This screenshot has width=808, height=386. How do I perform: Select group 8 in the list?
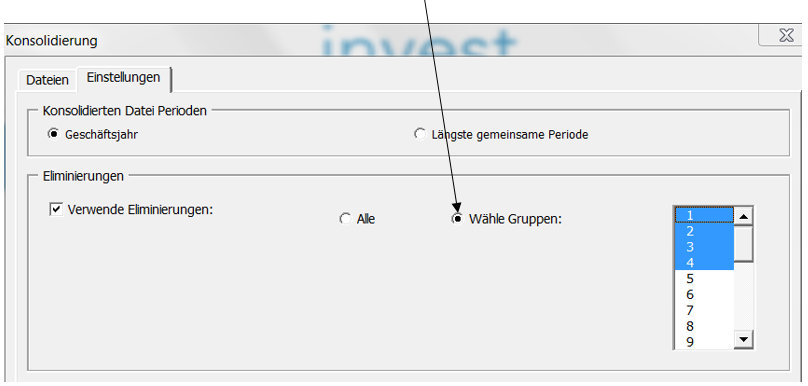click(704, 326)
